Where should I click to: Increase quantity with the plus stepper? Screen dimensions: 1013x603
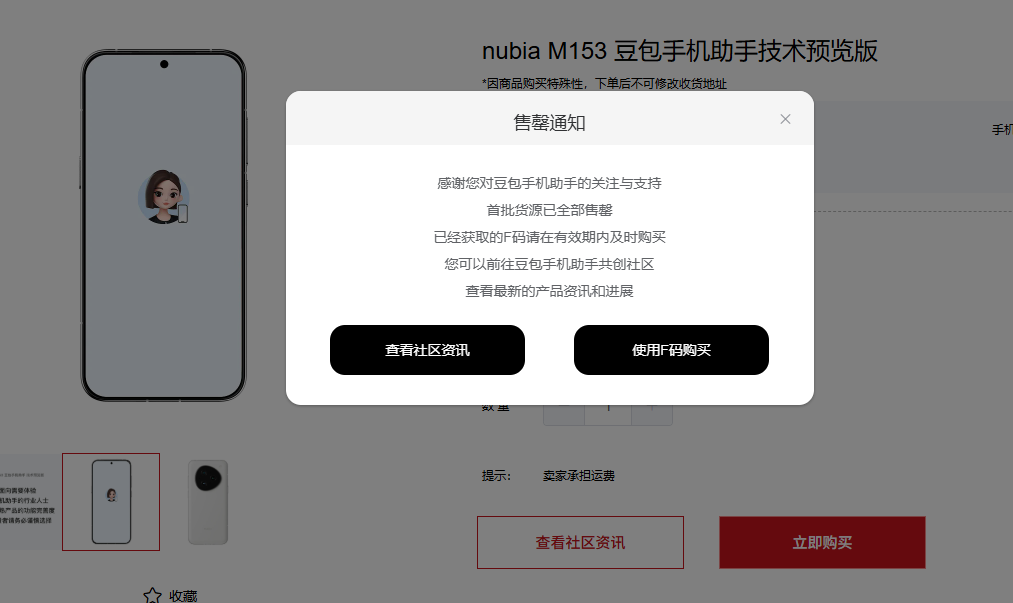click(x=652, y=414)
